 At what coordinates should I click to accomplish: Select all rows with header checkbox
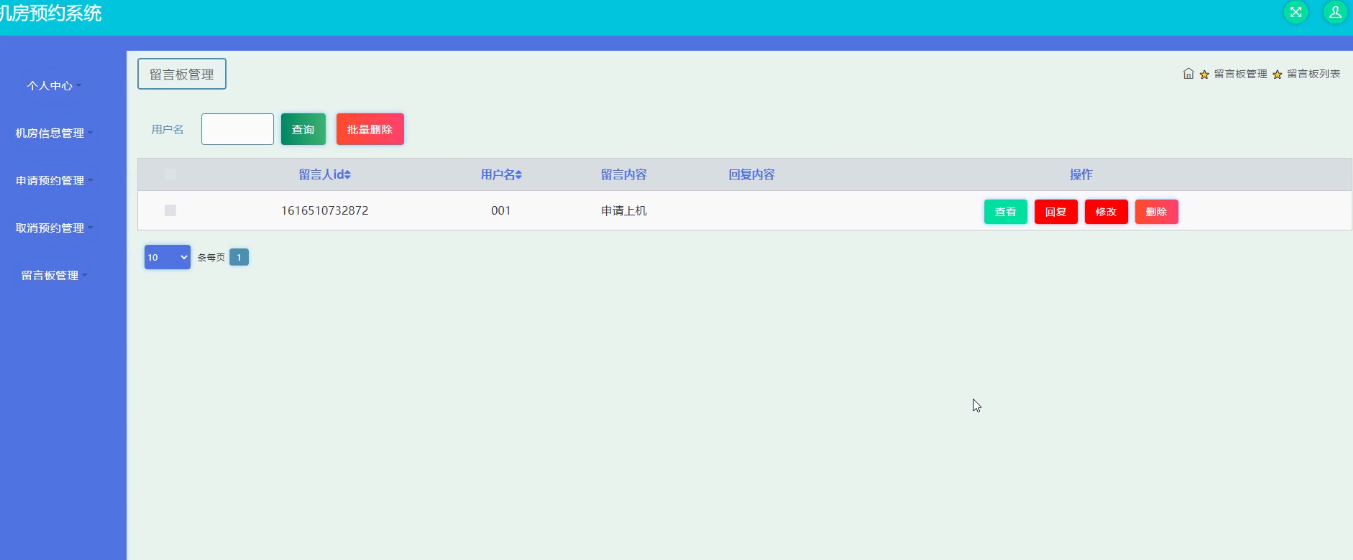(170, 175)
